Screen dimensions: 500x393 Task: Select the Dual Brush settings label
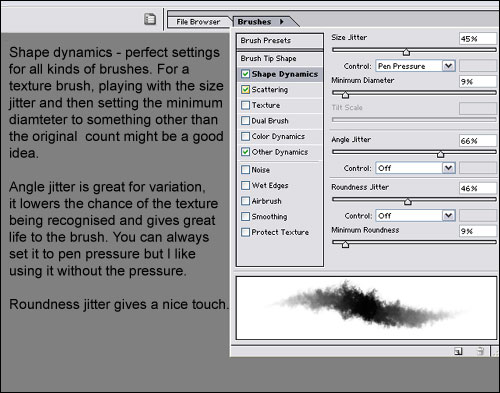click(270, 121)
